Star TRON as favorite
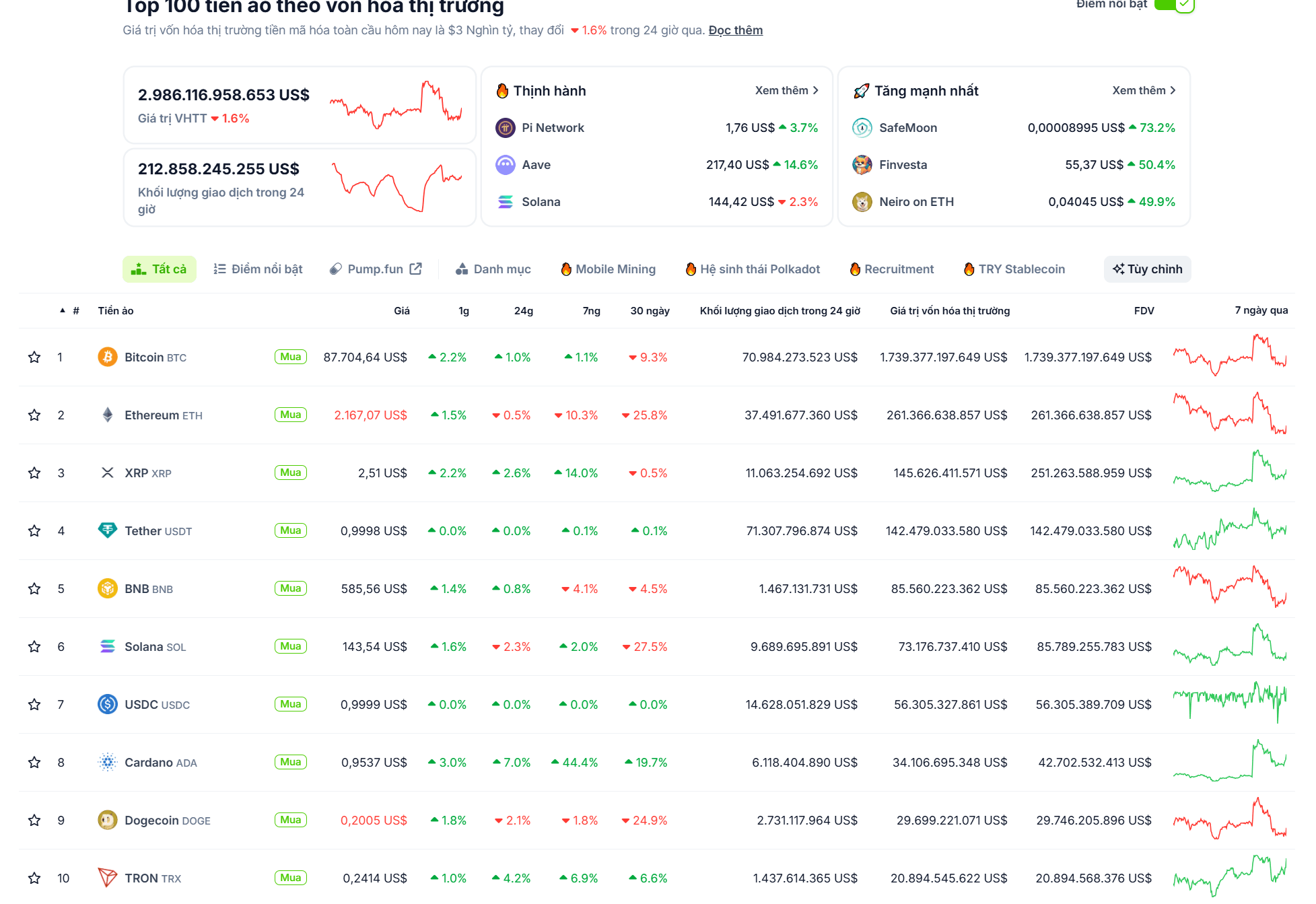1316x904 pixels. 34,878
